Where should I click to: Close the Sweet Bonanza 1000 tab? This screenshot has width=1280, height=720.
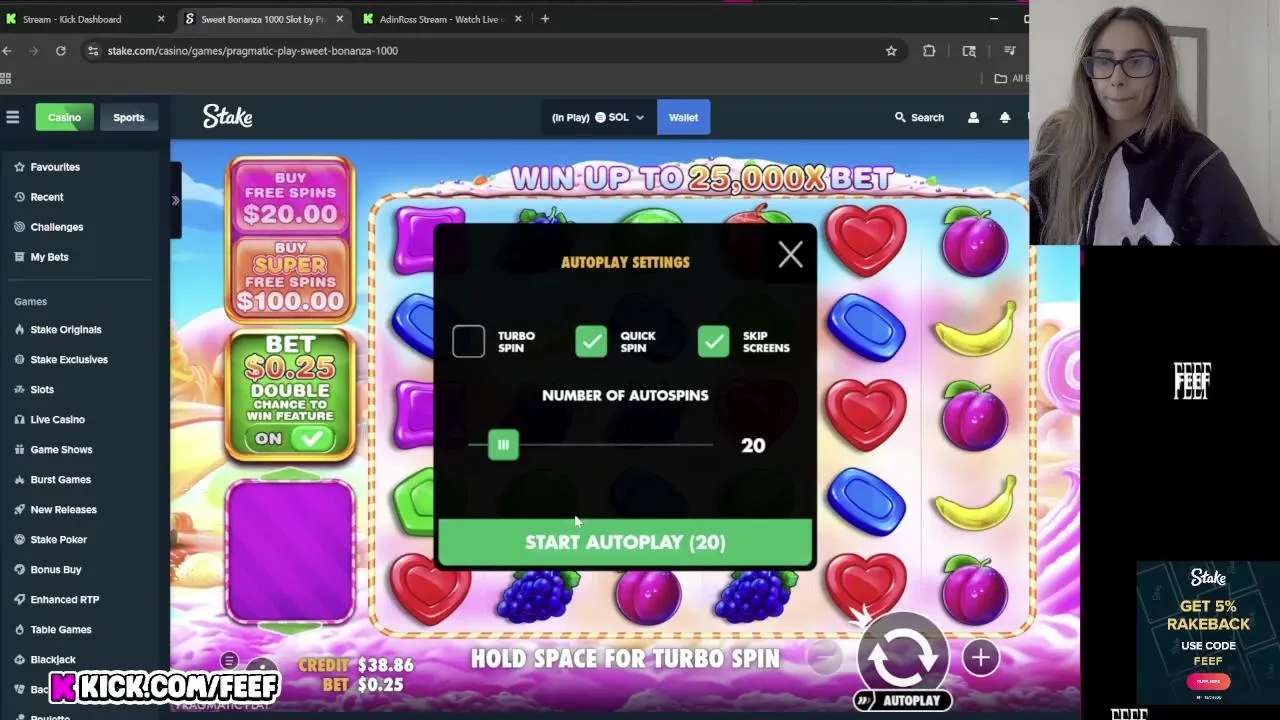[x=340, y=19]
